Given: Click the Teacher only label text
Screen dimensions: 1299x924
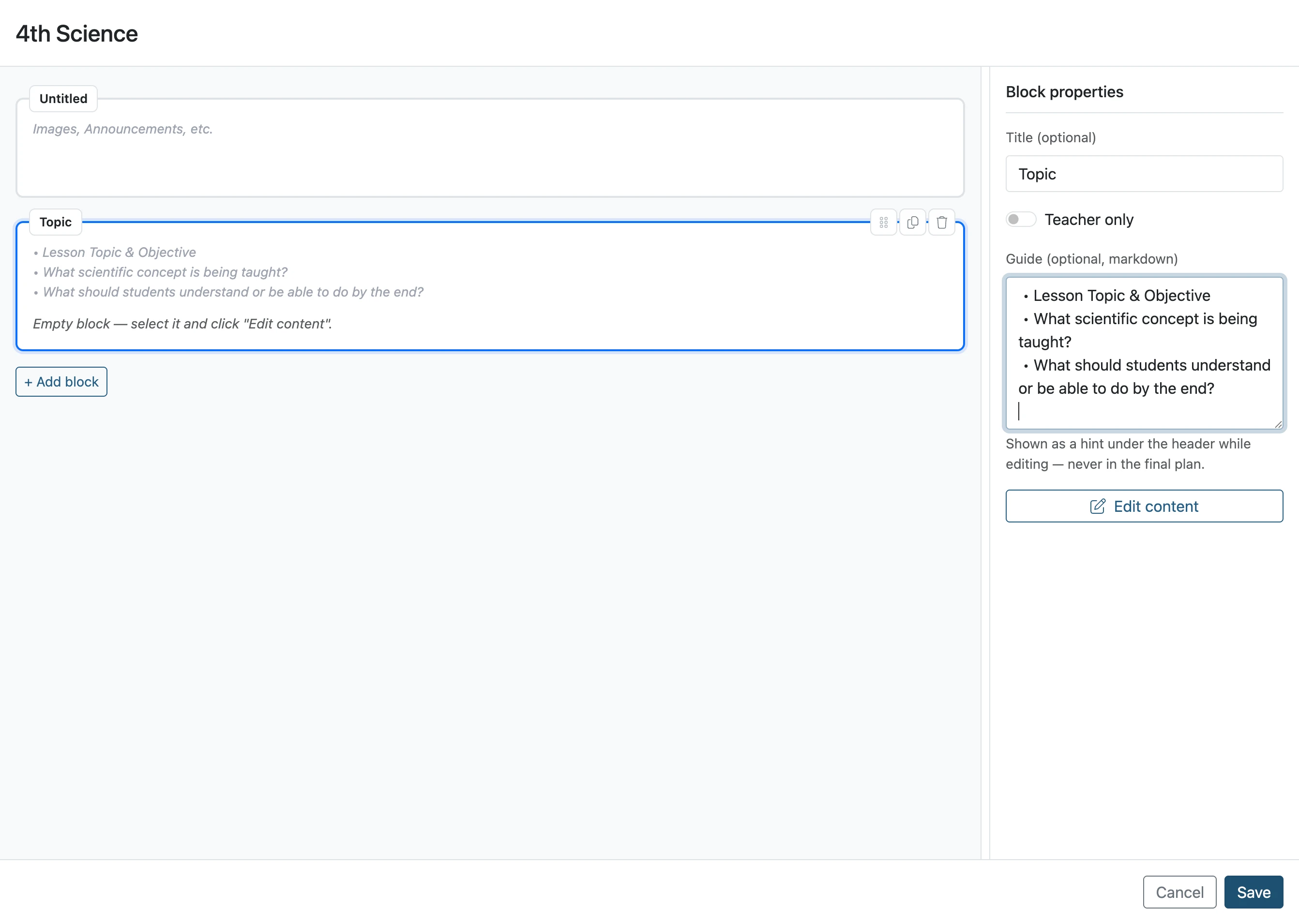Looking at the screenshot, I should (x=1089, y=220).
